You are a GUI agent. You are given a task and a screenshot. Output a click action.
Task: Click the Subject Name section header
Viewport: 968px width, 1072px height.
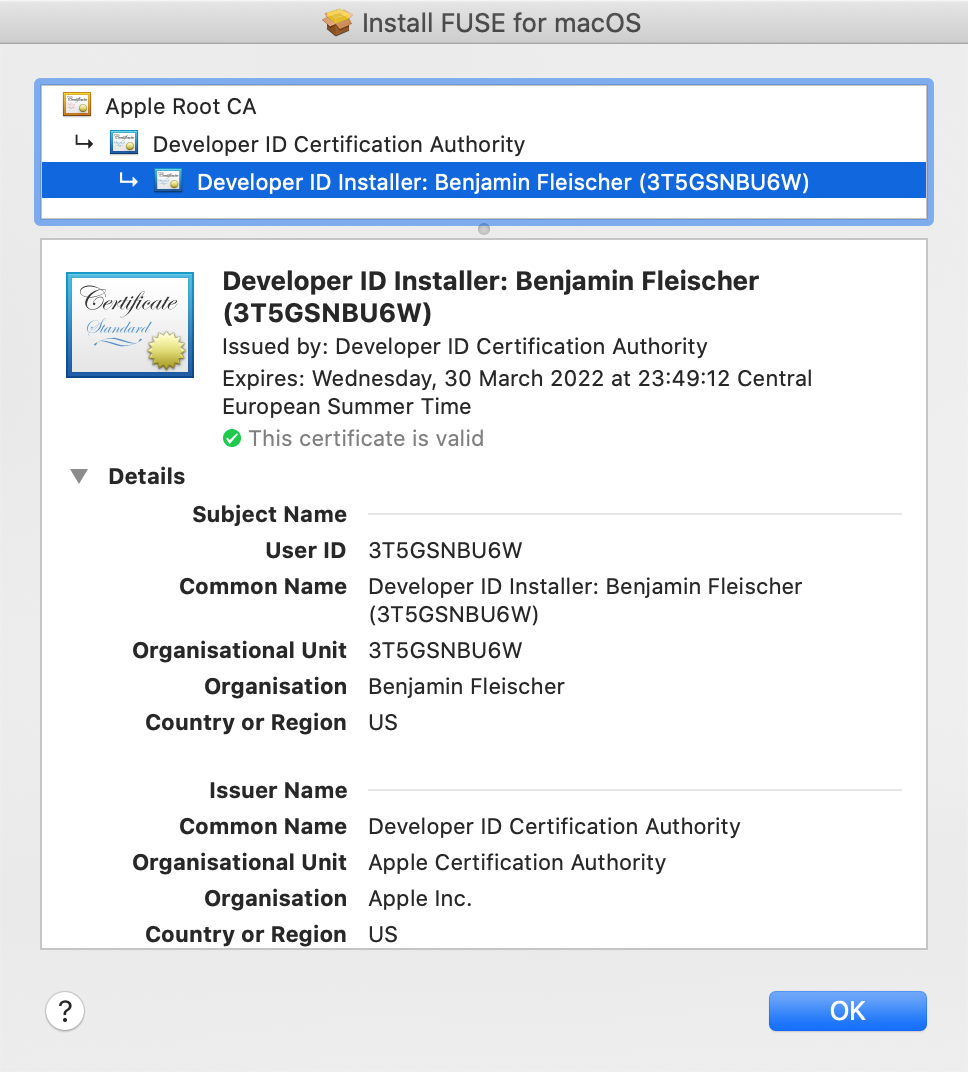pyautogui.click(x=269, y=514)
